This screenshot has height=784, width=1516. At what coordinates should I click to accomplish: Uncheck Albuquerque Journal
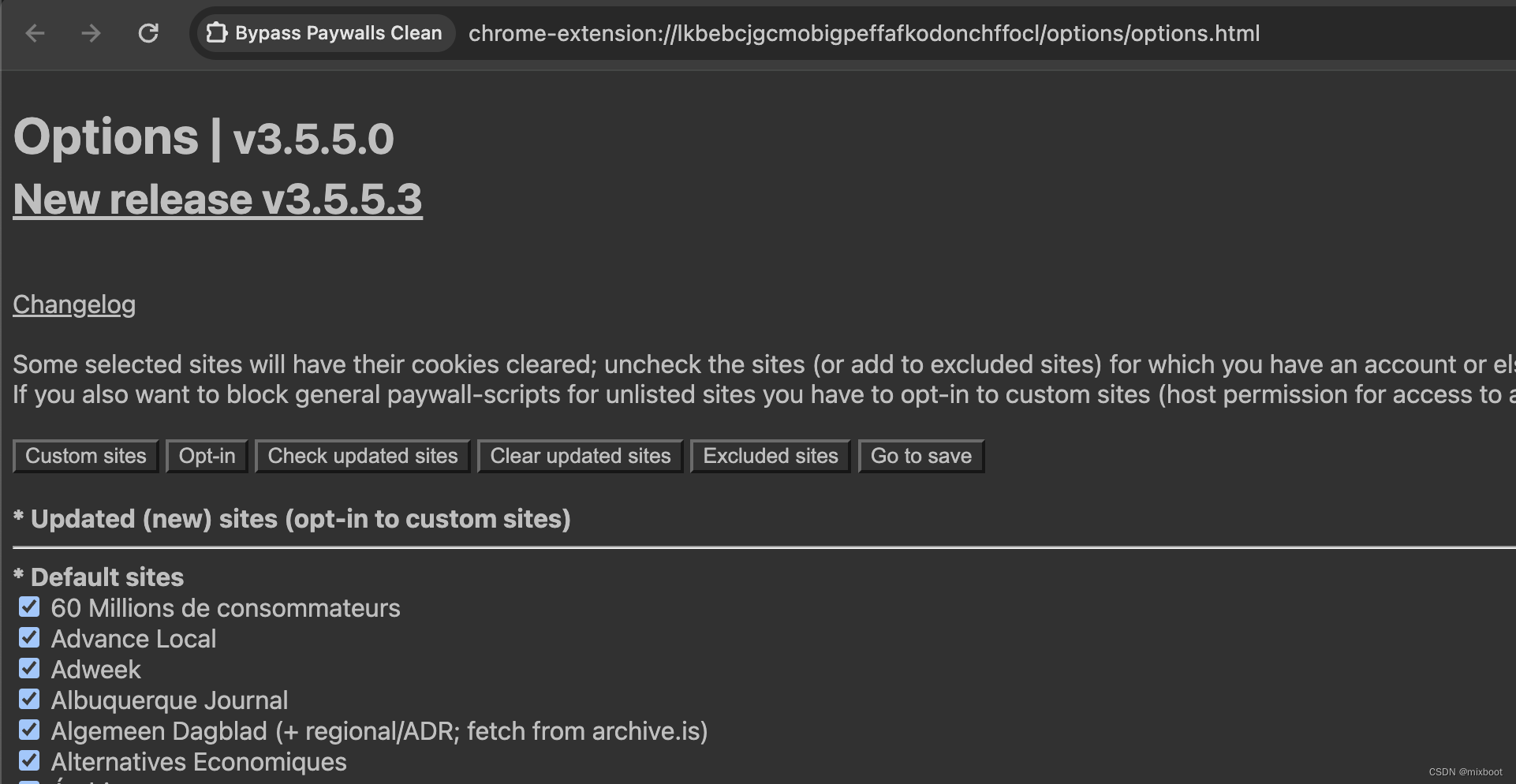coord(29,699)
